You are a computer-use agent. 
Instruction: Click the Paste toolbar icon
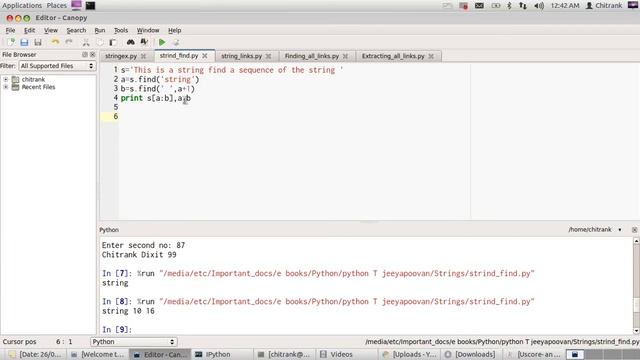113,42
